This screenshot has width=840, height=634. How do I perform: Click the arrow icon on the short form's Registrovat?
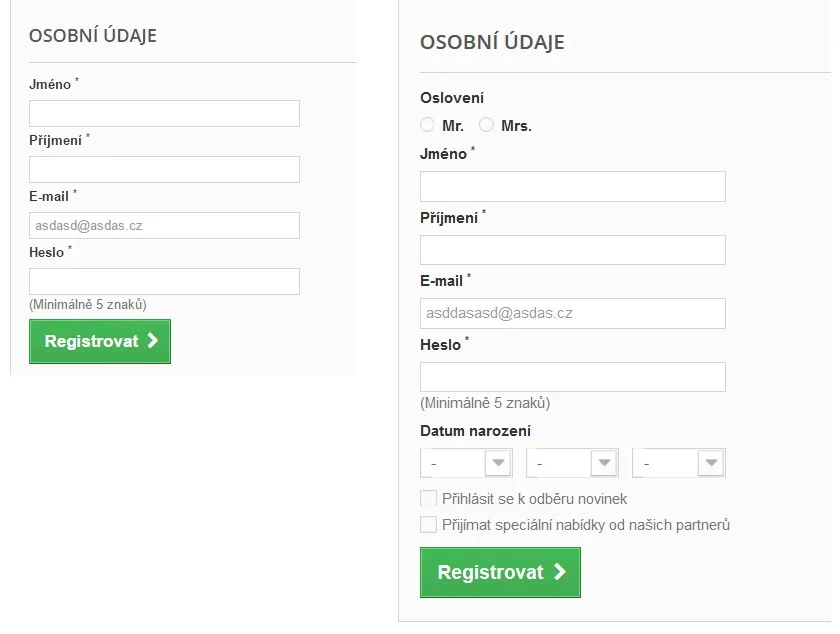152,341
